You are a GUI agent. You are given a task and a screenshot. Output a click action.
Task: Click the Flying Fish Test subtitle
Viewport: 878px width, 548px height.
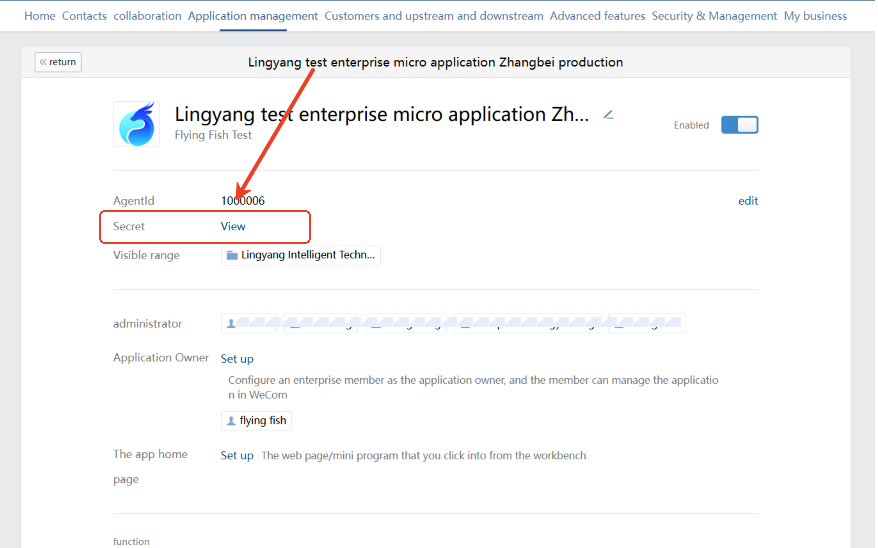(x=213, y=135)
